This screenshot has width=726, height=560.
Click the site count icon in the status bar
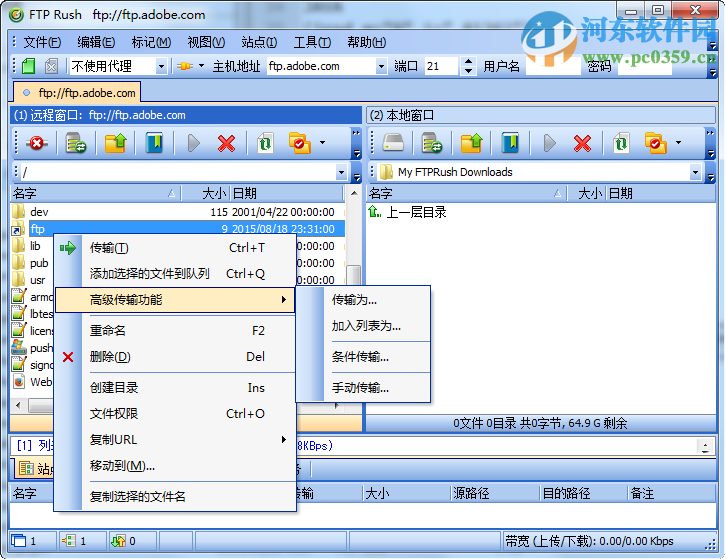tap(69, 541)
